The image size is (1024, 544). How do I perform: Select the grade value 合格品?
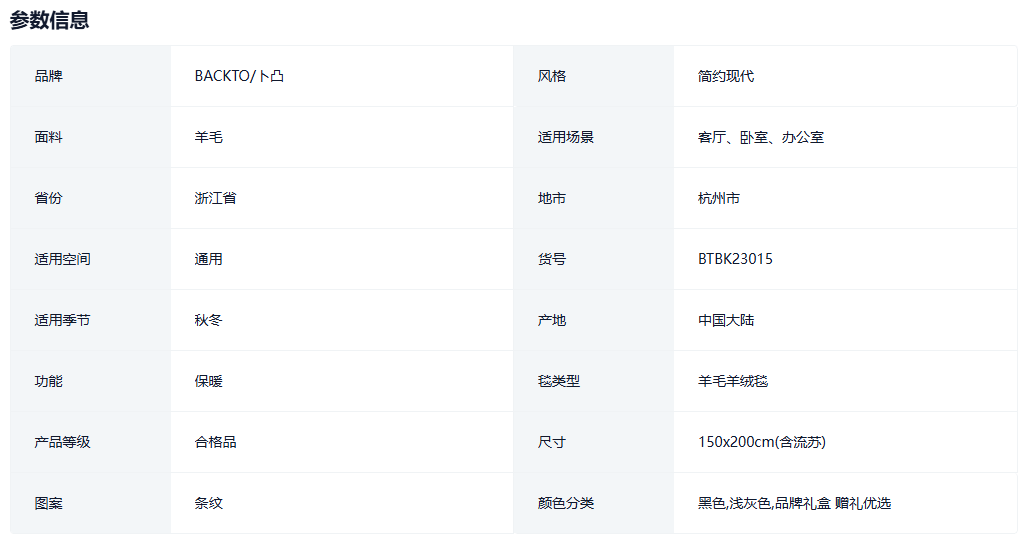click(215, 442)
